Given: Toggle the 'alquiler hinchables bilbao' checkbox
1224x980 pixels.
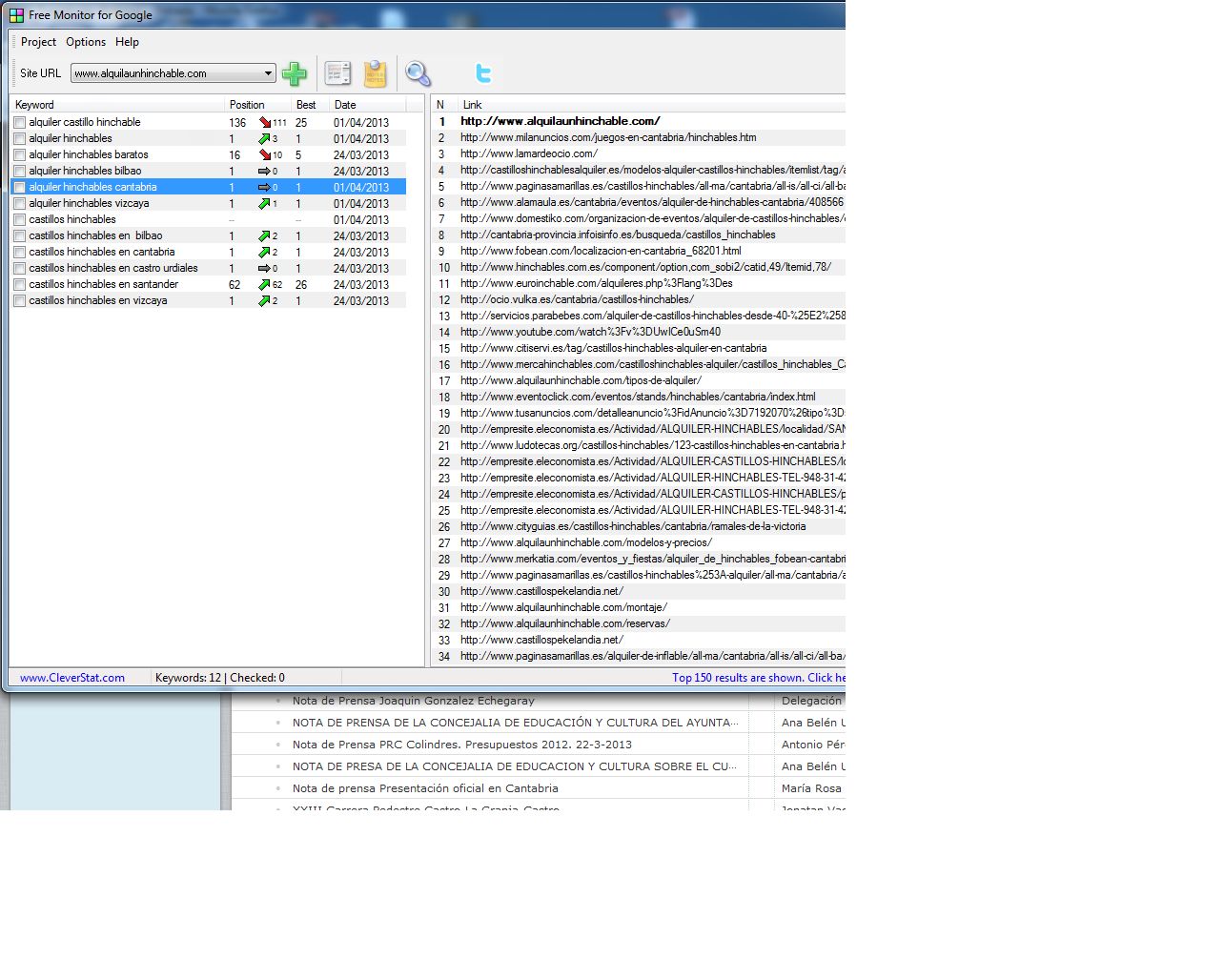Looking at the screenshot, I should (x=19, y=171).
